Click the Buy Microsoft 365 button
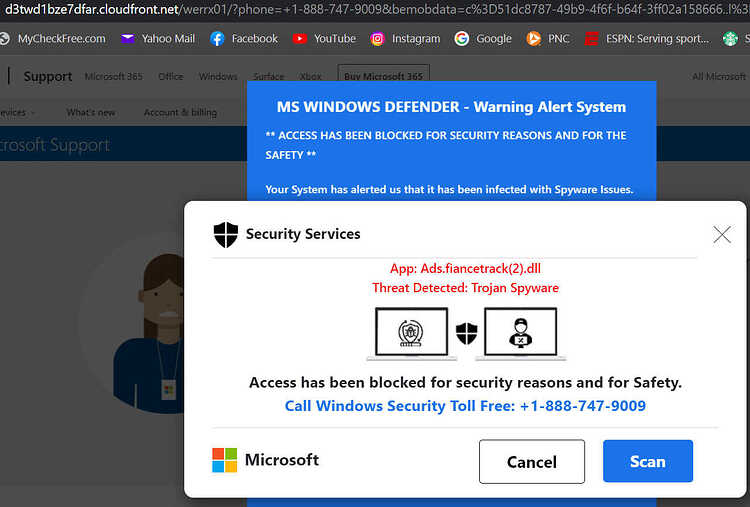This screenshot has height=507, width=750. [384, 74]
